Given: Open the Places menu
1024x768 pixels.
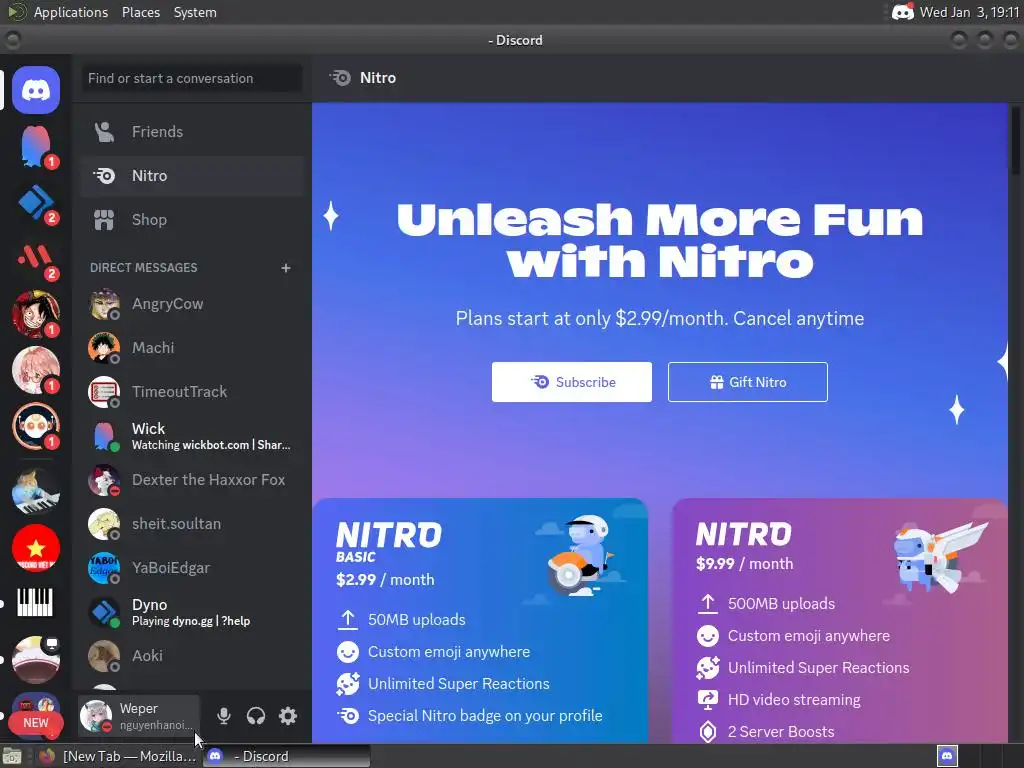Looking at the screenshot, I should [141, 12].
